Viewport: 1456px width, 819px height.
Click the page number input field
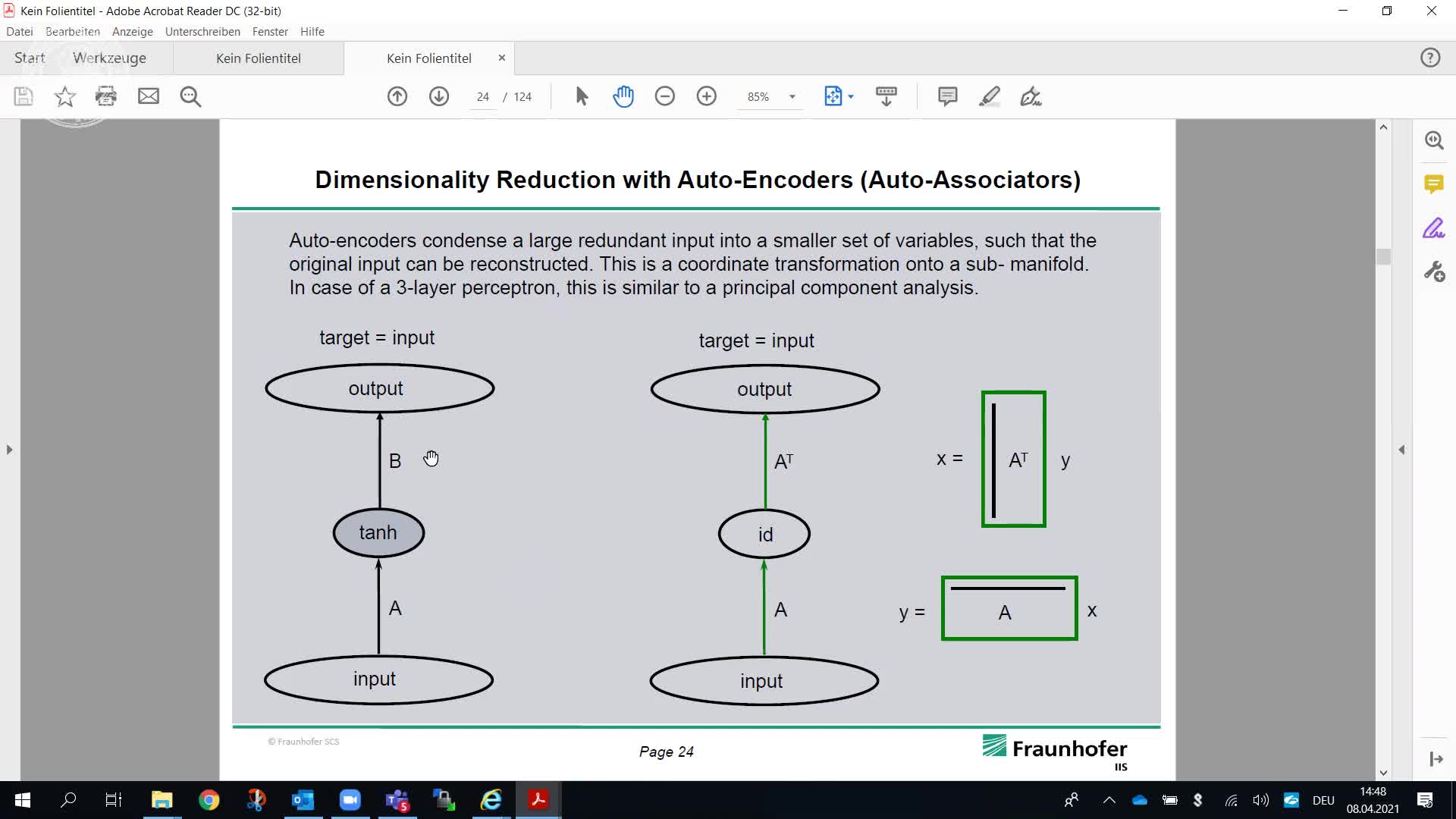click(483, 97)
